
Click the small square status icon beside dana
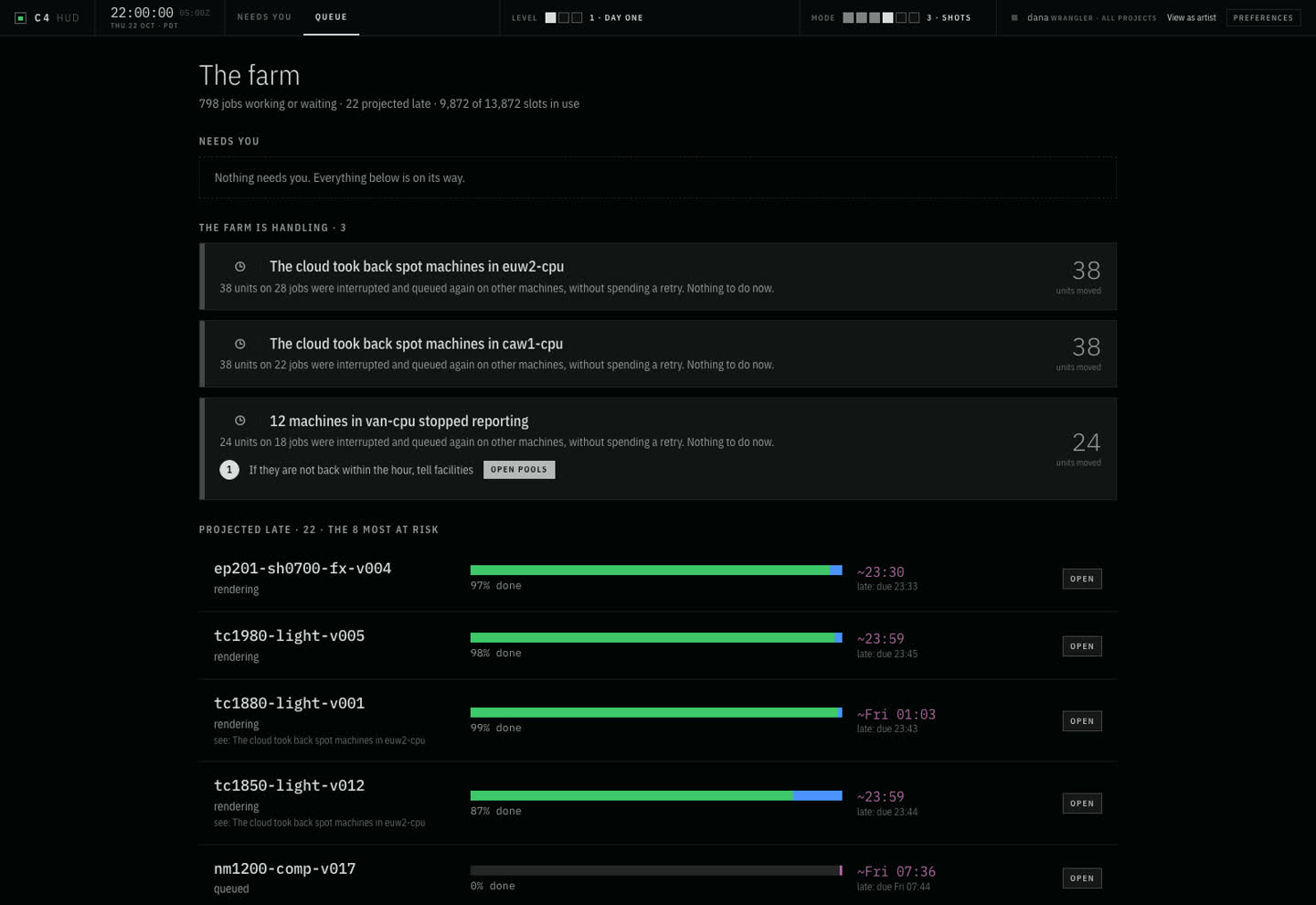point(1014,17)
